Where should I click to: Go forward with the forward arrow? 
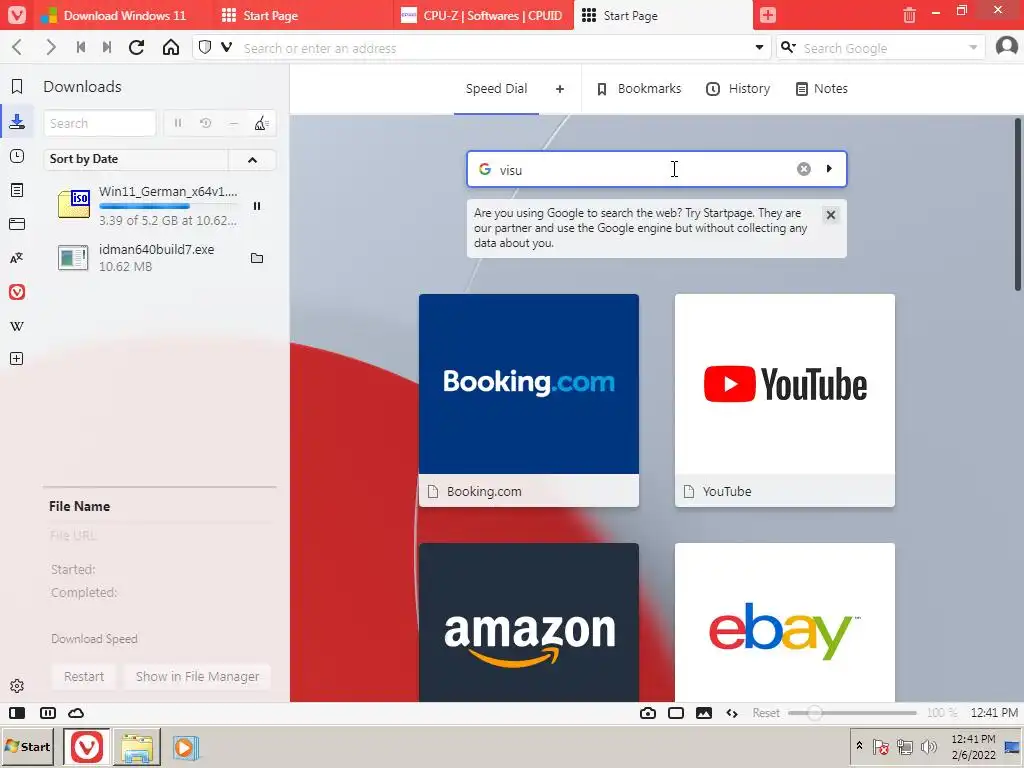tap(50, 48)
